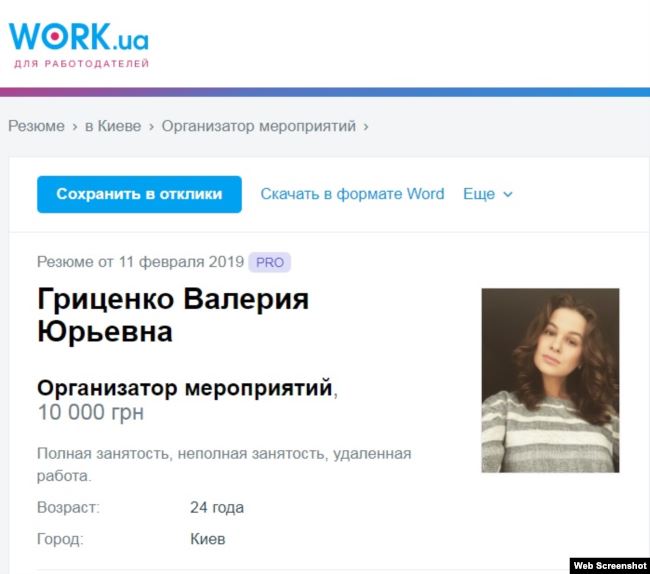The height and width of the screenshot is (574, 650).
Task: Click the 24 года age value
Action: click(217, 507)
